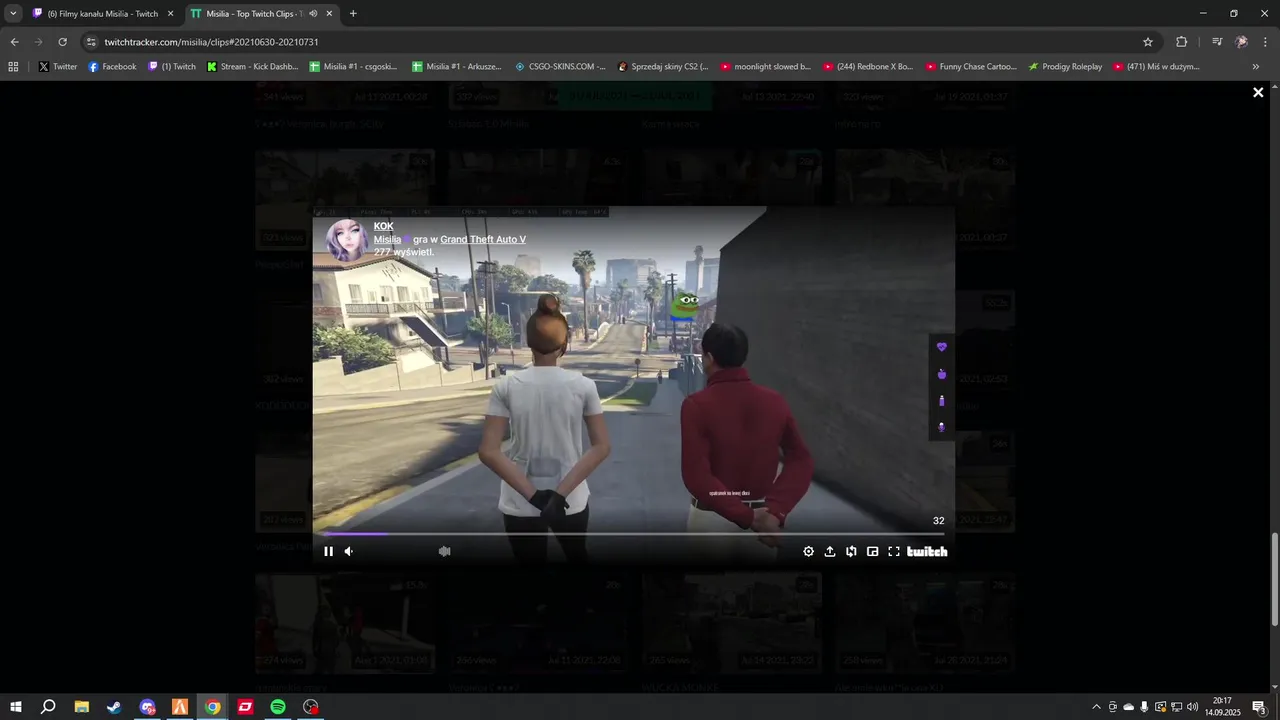Open the Windows notification center
The width and height of the screenshot is (1280, 720).
point(1259,707)
